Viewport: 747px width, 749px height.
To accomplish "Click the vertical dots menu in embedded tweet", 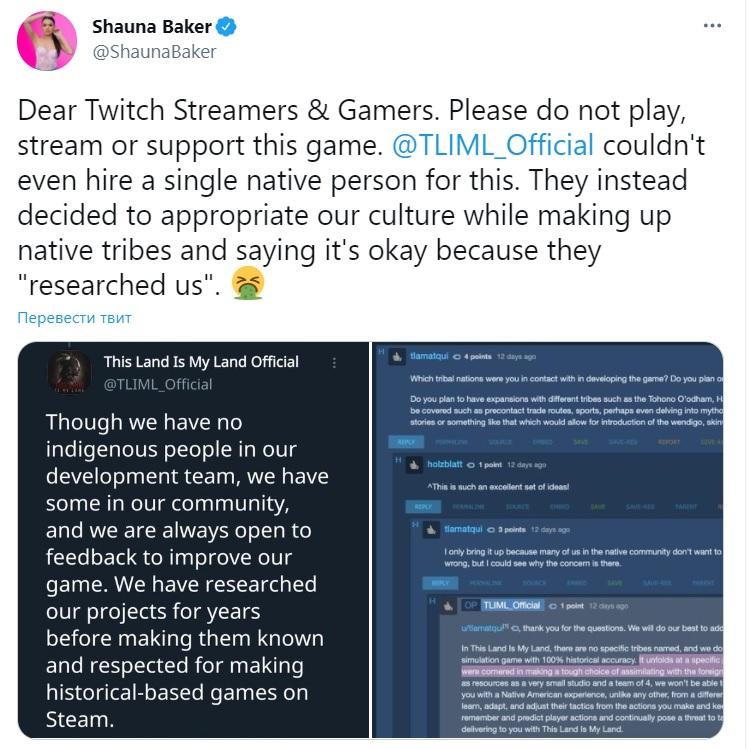I will pos(334,363).
